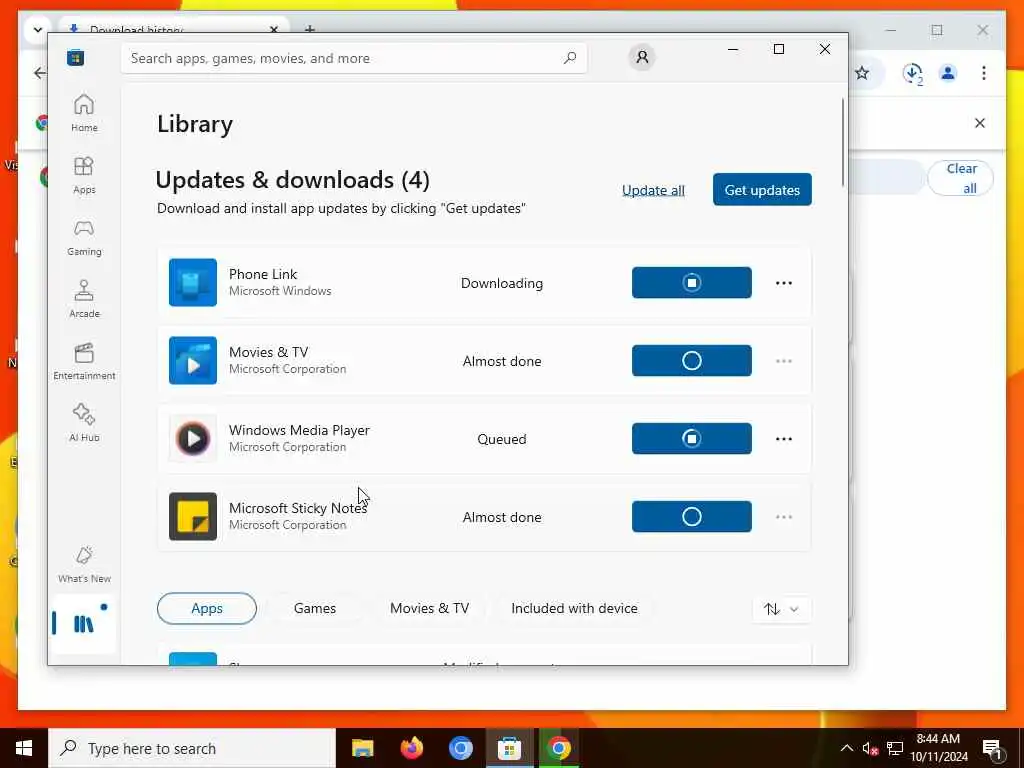Click the Phone Link app name
This screenshot has width=1024, height=768.
point(263,274)
